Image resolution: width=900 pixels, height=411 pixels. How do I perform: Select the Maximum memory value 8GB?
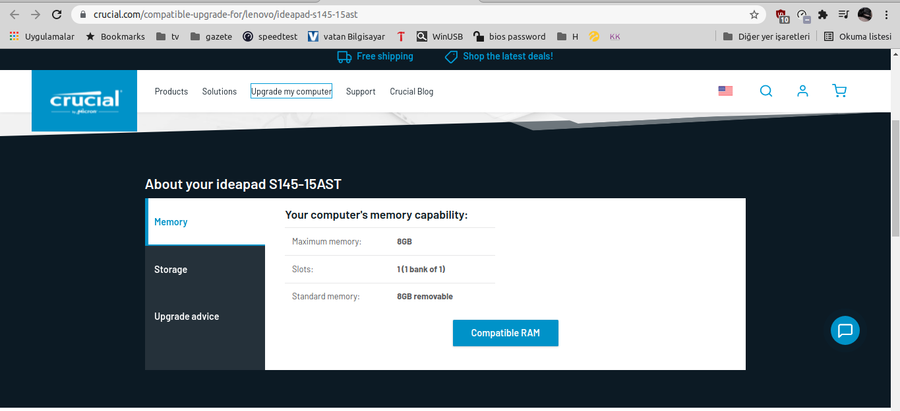404,242
